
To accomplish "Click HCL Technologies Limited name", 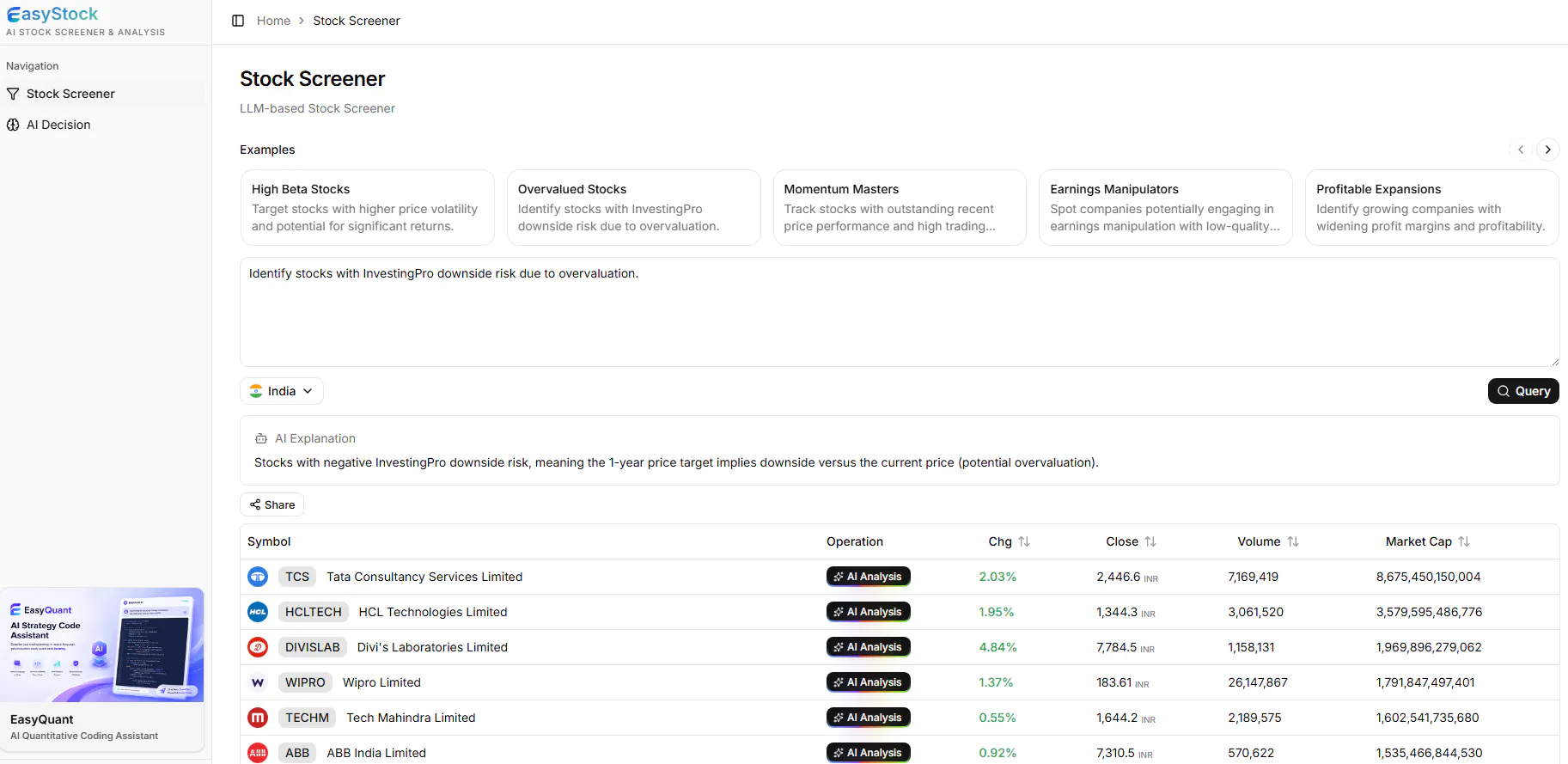I will [433, 612].
